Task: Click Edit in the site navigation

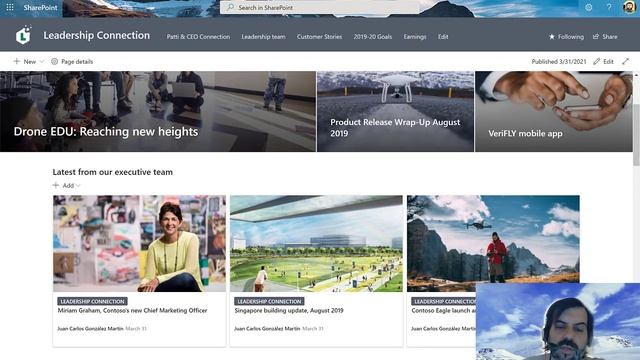Action: tap(443, 37)
